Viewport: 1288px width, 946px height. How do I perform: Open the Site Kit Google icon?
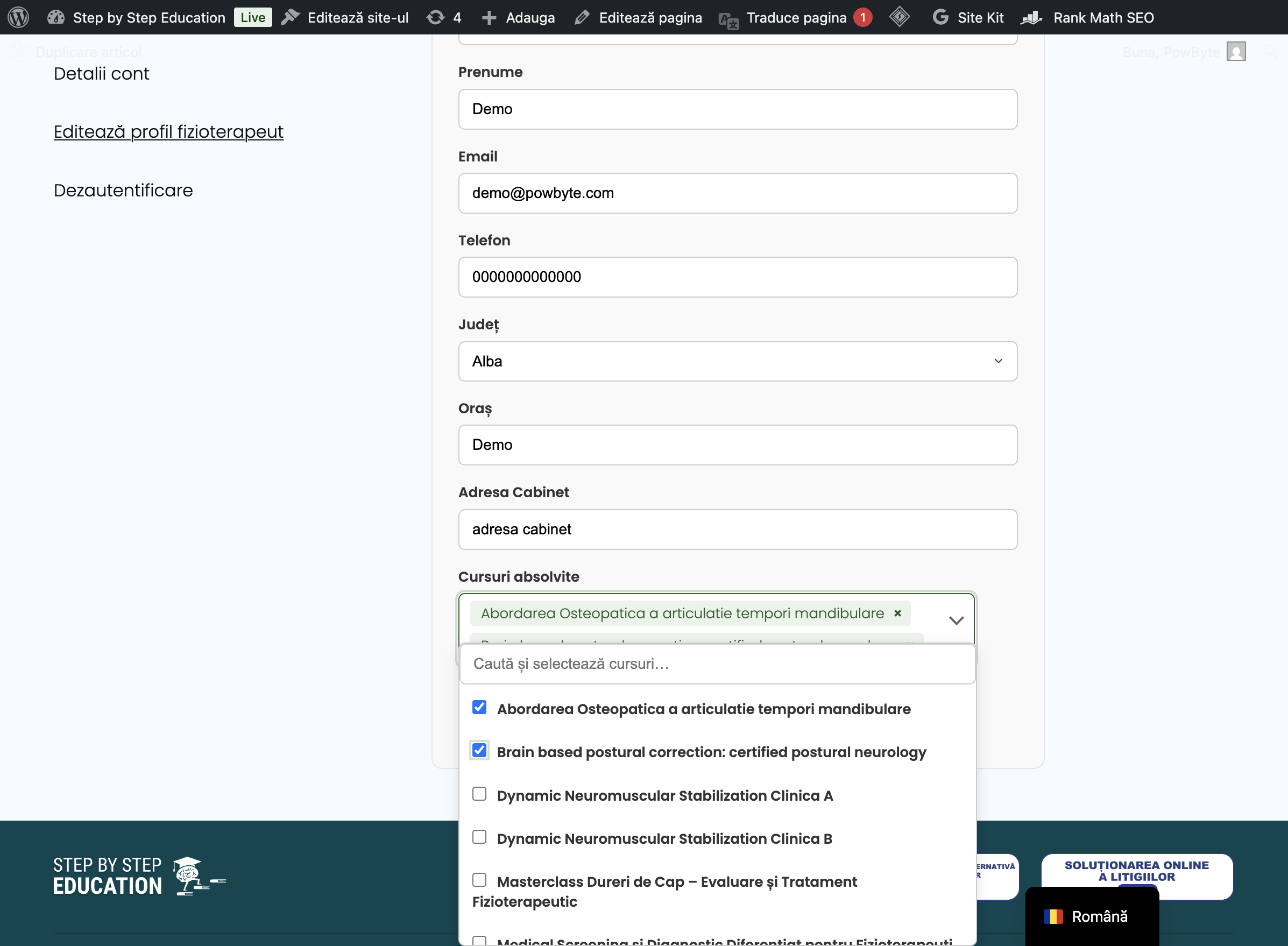(940, 17)
